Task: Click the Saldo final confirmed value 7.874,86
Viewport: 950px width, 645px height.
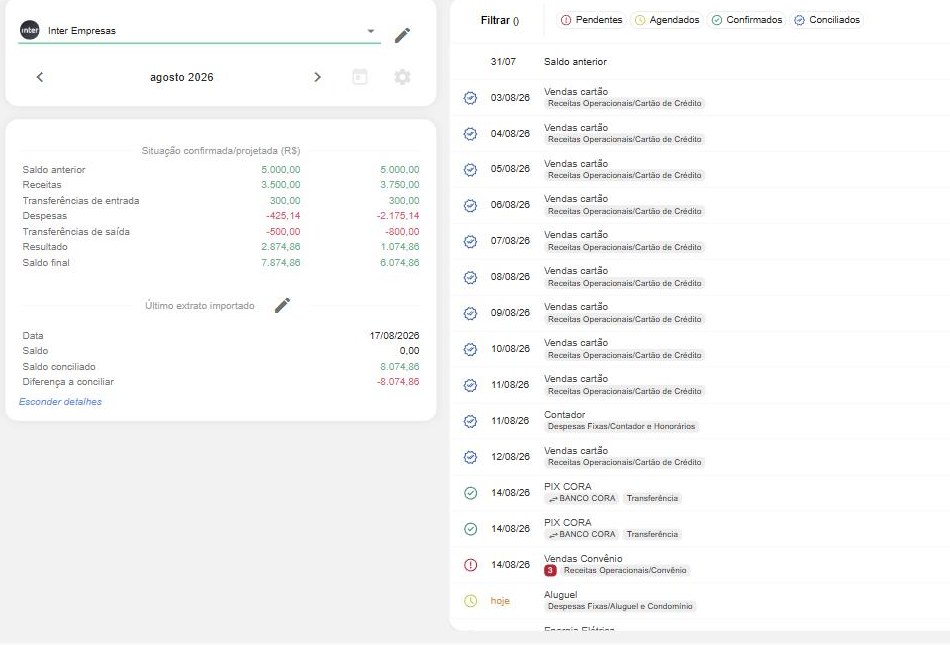Action: [281, 263]
